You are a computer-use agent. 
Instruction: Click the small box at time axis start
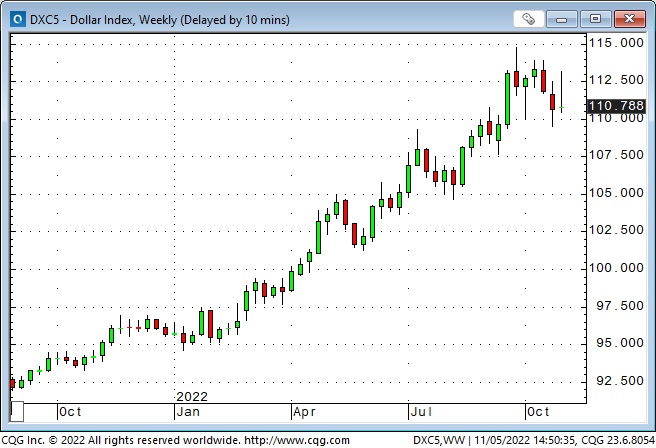point(17,412)
